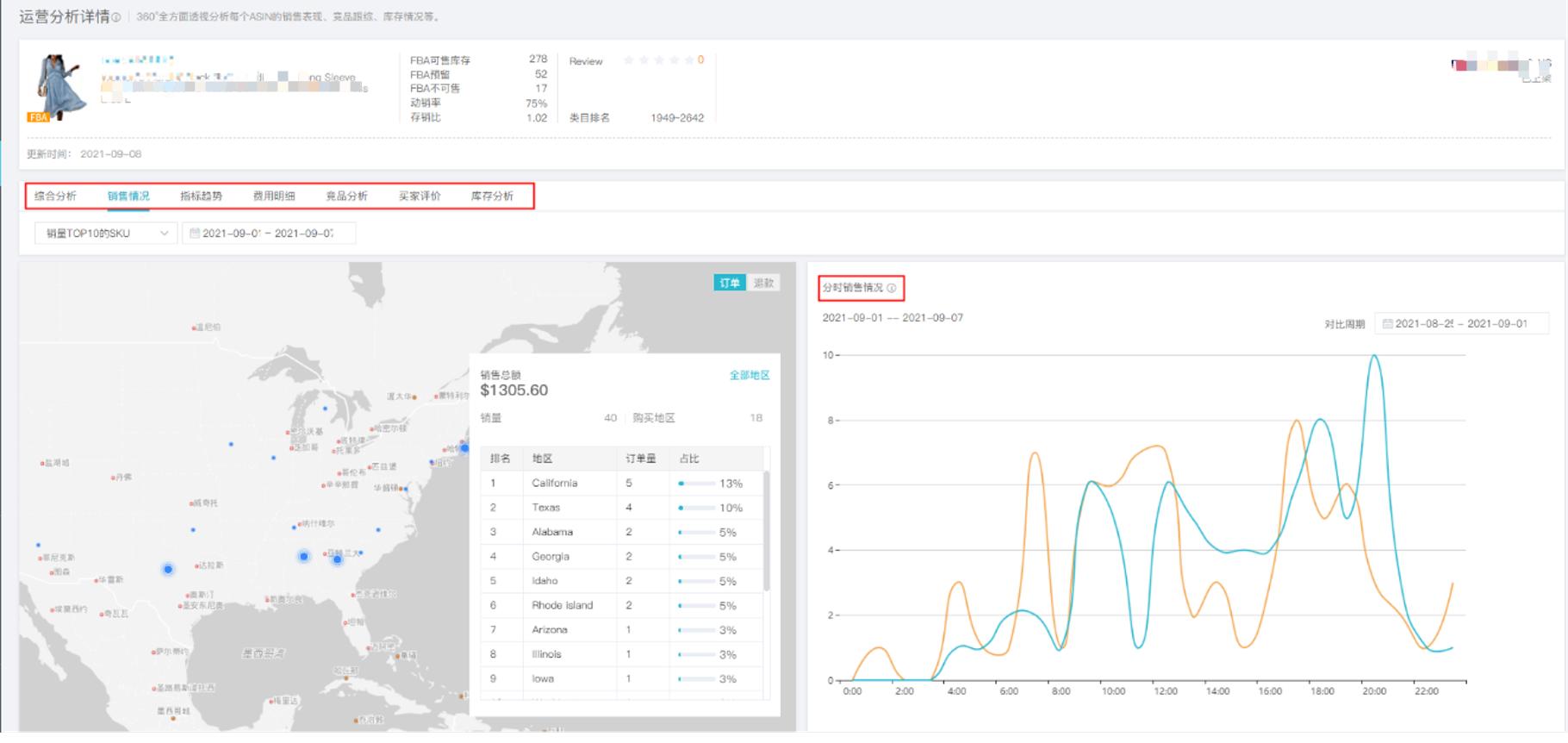1568x743 pixels.
Task: Click the first Review rating star
Action: point(629,60)
